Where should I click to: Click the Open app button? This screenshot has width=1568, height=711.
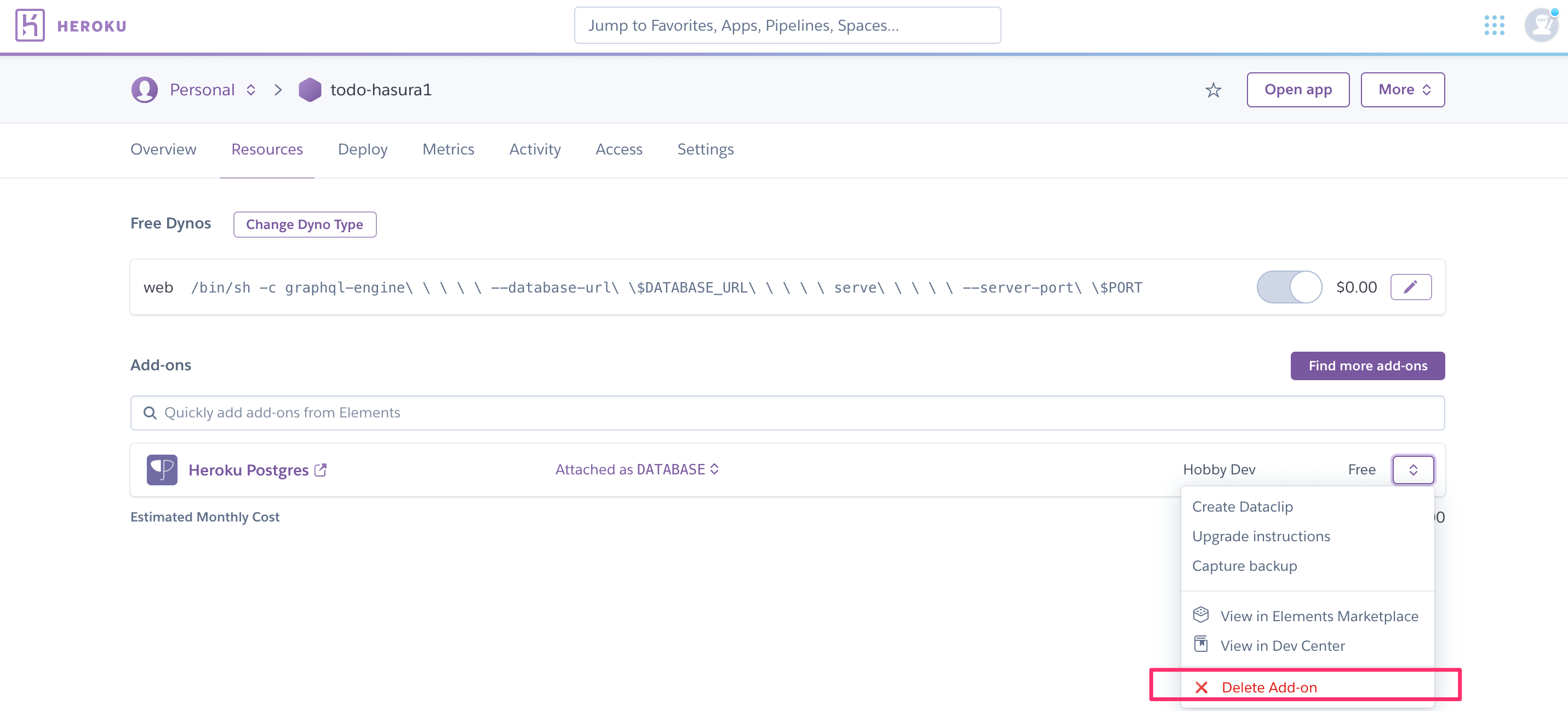pos(1297,90)
